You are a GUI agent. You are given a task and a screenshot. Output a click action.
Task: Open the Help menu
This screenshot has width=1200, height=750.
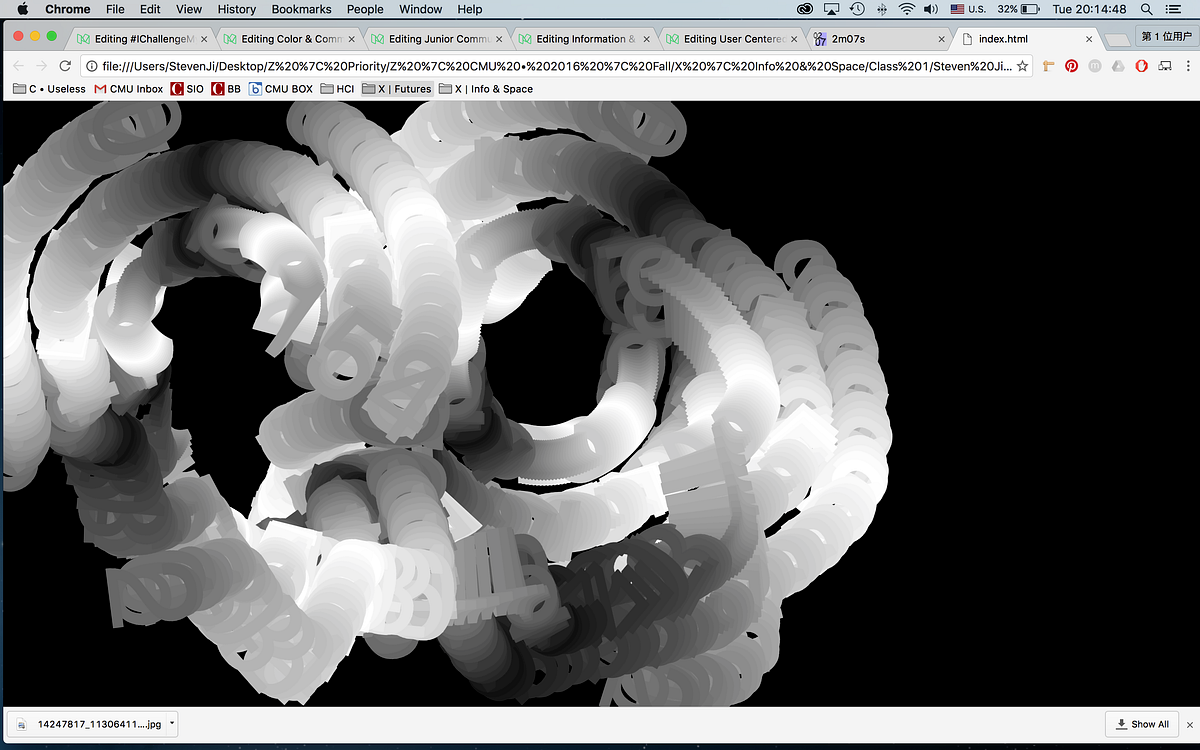click(470, 9)
